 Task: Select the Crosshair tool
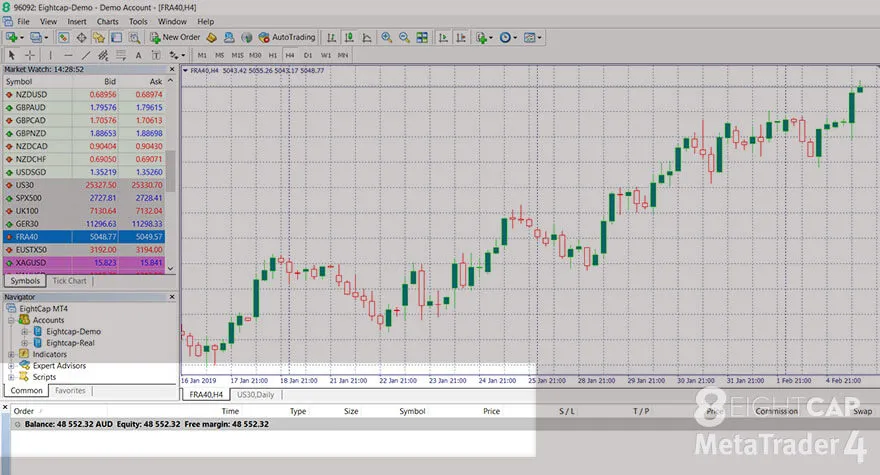point(30,55)
